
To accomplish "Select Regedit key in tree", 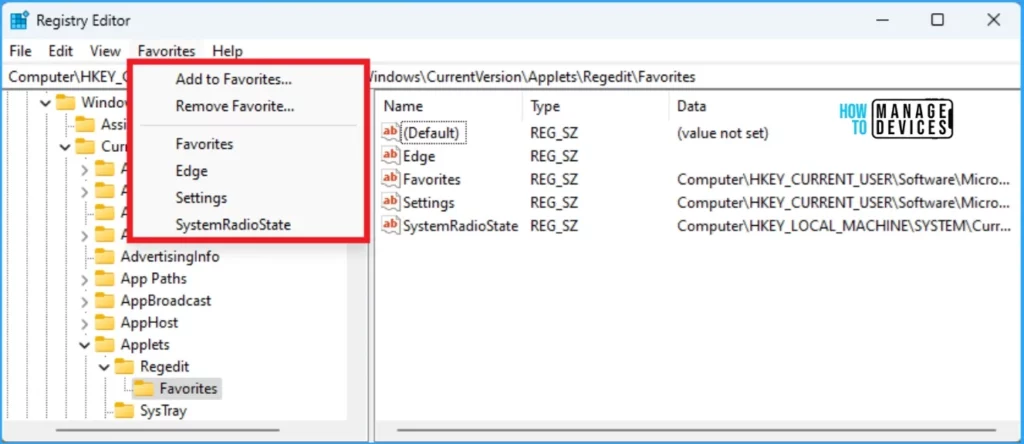I will tap(165, 367).
